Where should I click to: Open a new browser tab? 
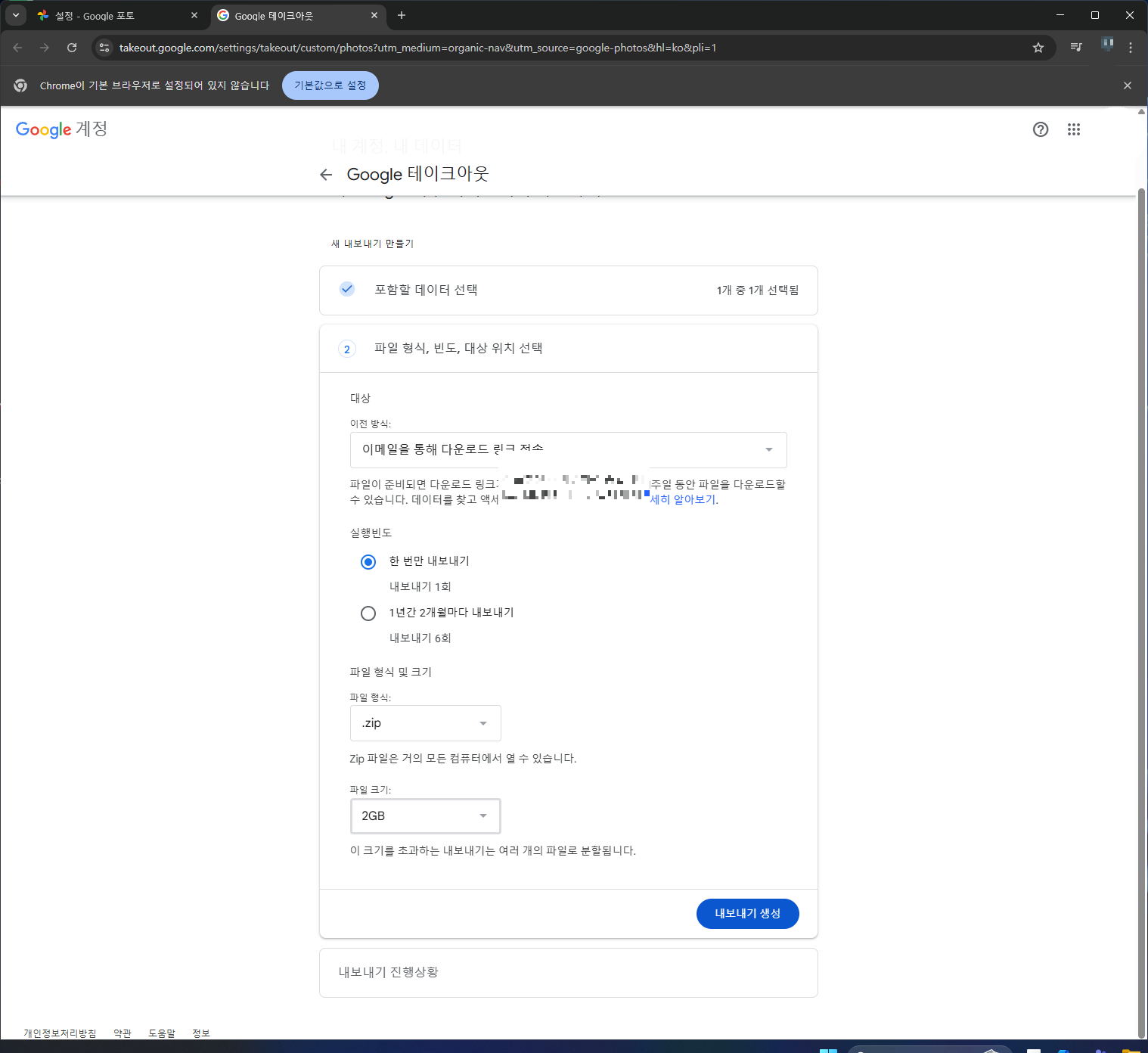click(402, 15)
